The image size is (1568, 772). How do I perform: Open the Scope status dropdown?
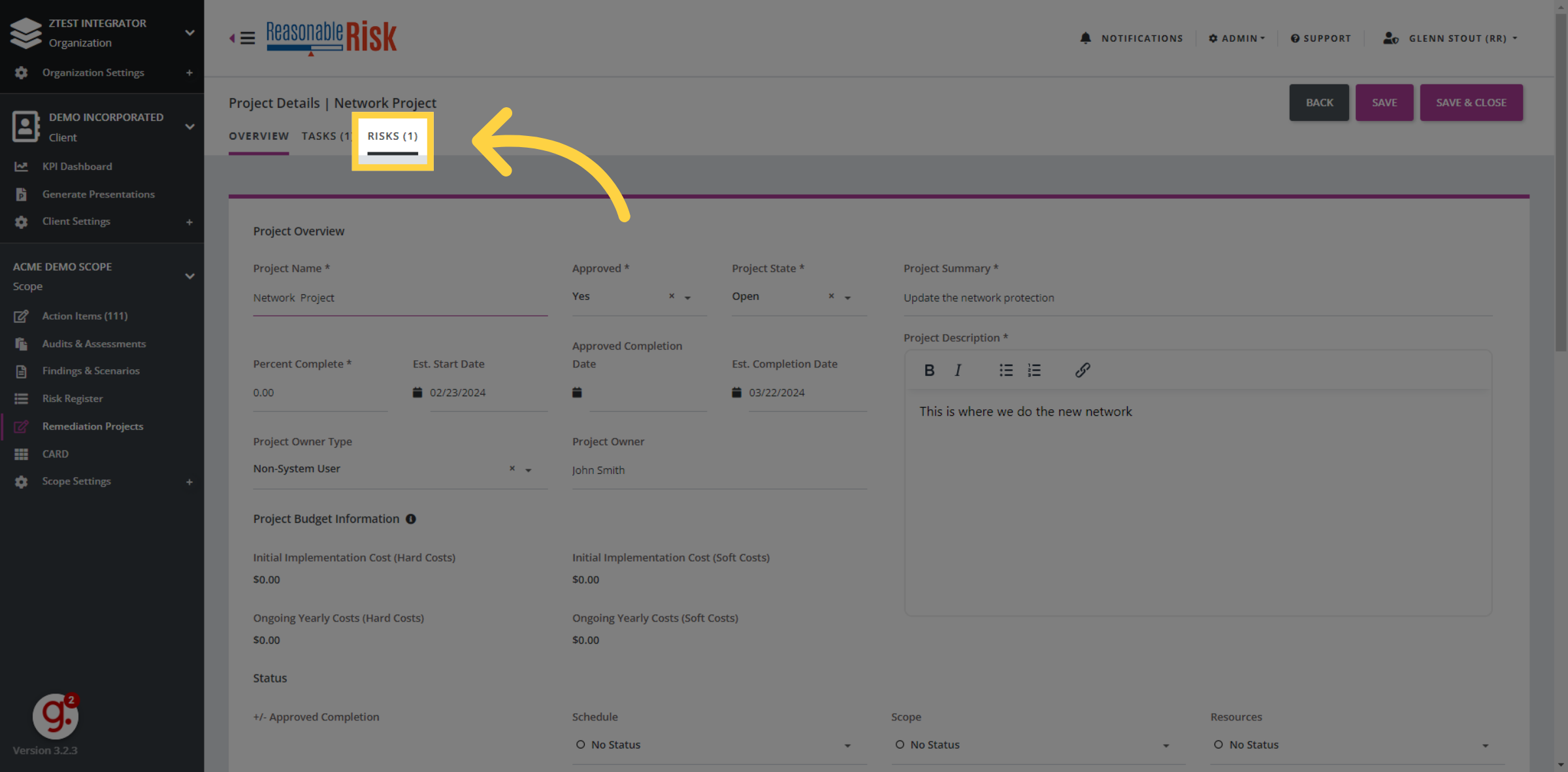[x=1038, y=745]
